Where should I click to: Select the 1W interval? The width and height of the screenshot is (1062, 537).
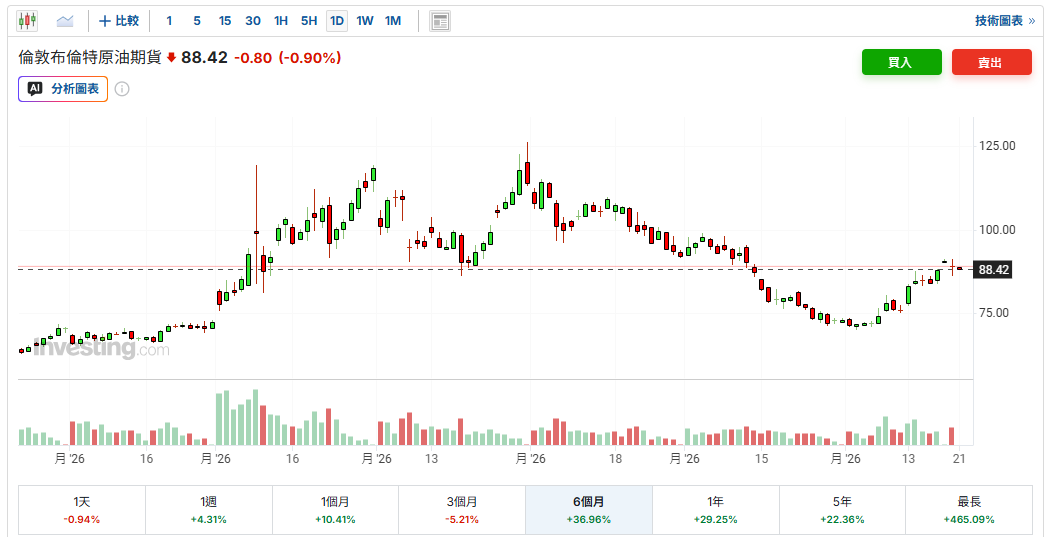(365, 21)
